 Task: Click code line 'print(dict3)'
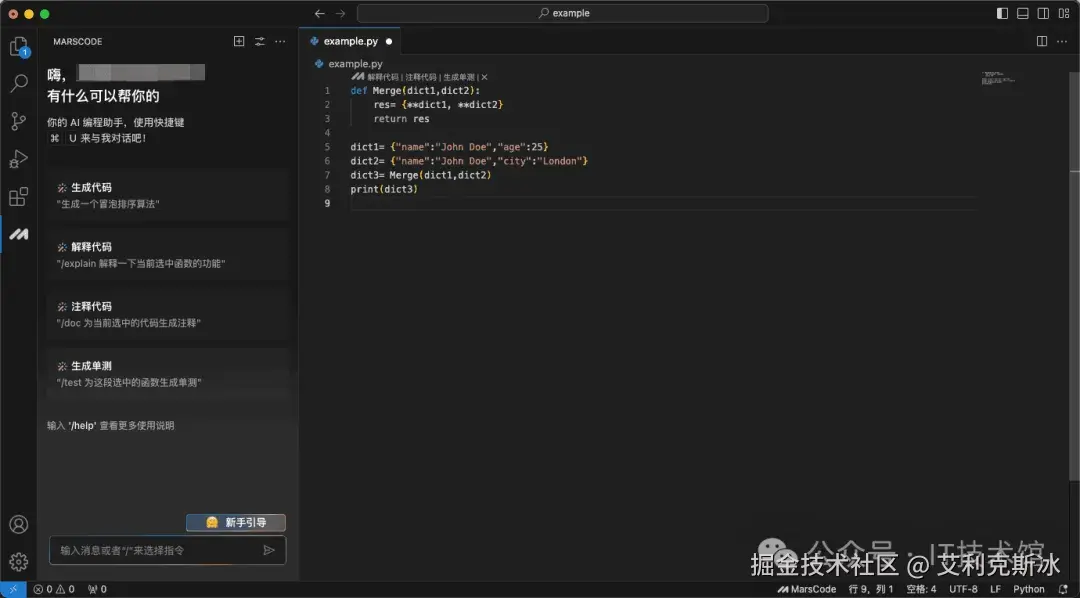pyautogui.click(x=384, y=189)
